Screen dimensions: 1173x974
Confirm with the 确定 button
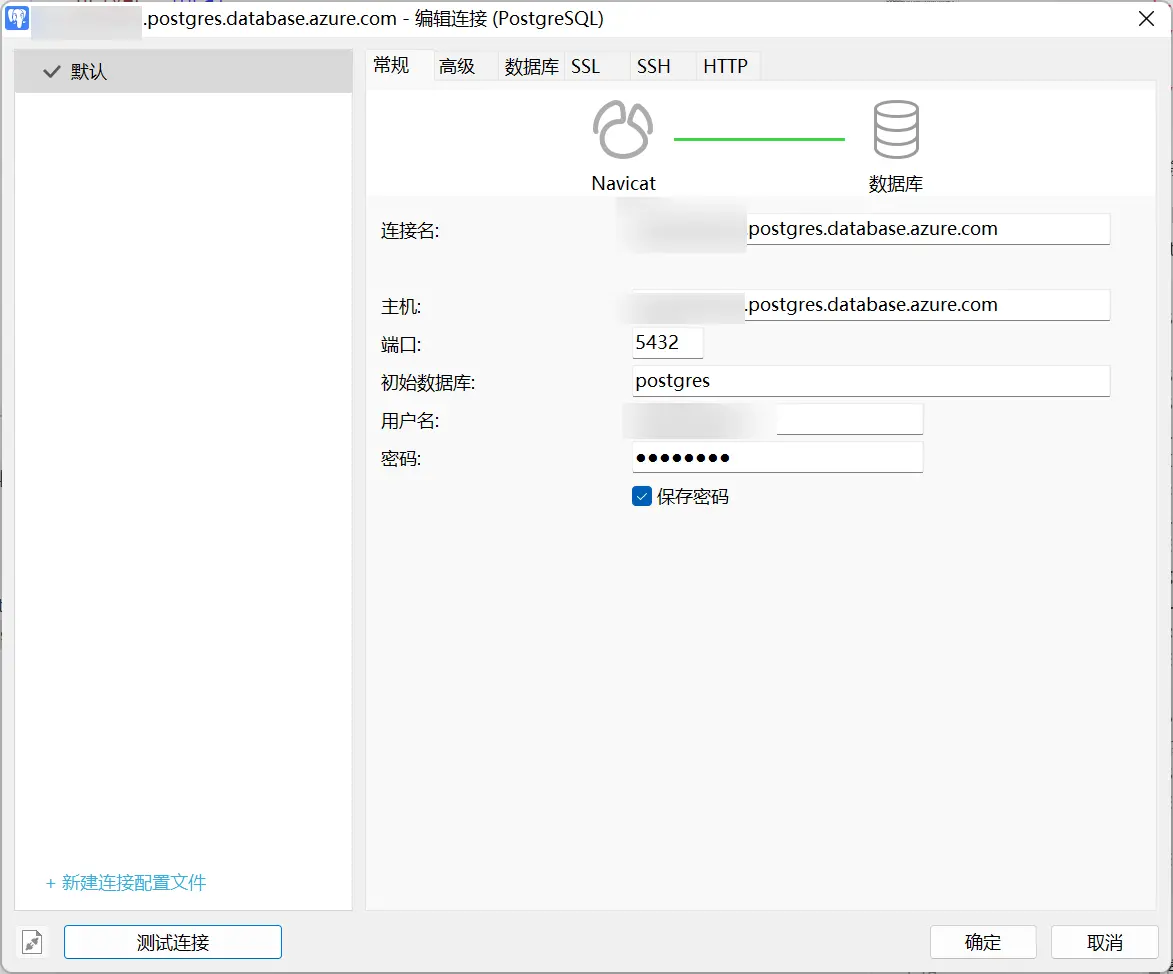(983, 942)
